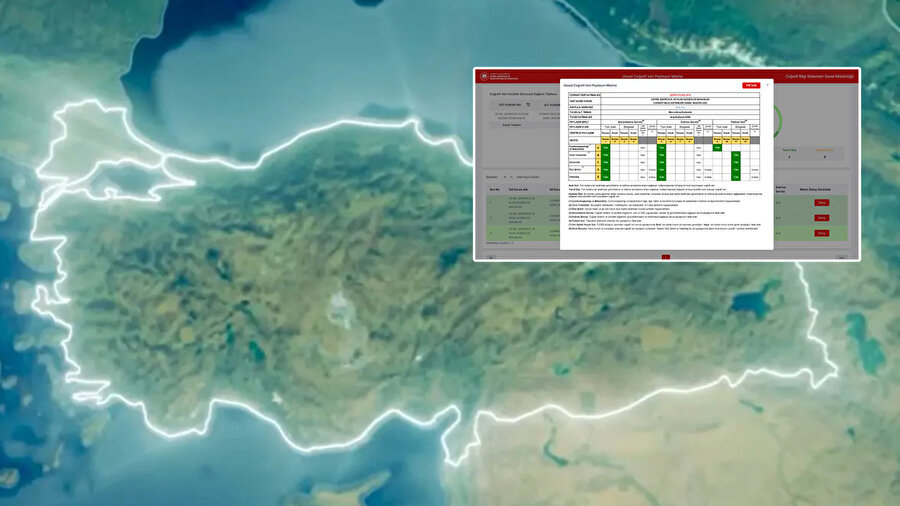Click the ministry logo in header
900x506 pixels.
coord(486,76)
